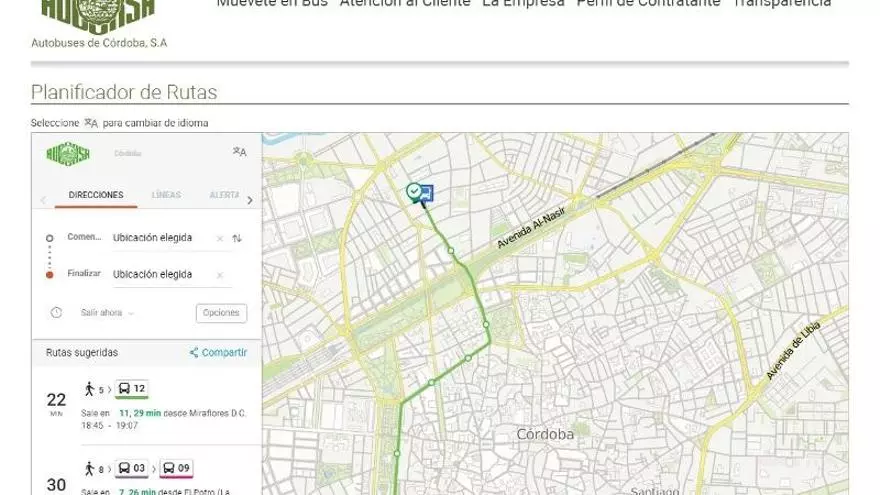
Task: Click the clock icon beside Salir ahora
Action: coord(56,312)
